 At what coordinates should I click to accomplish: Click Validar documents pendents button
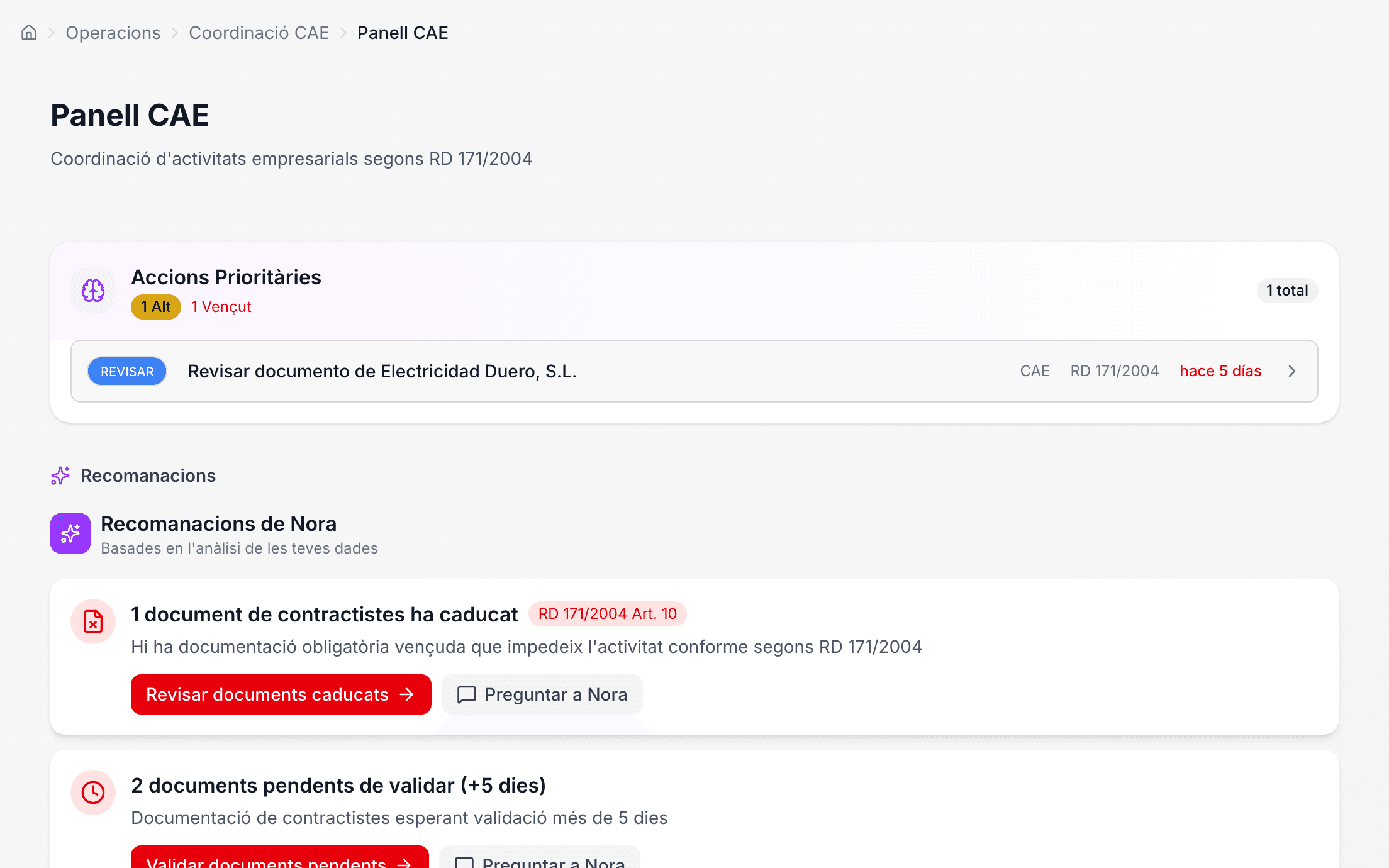click(280, 857)
